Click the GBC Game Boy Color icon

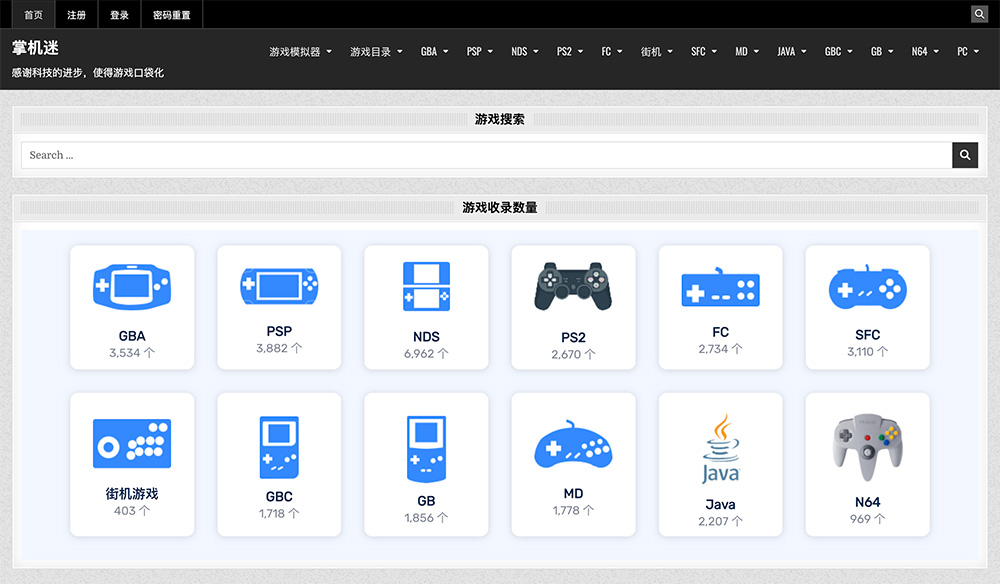(x=279, y=448)
